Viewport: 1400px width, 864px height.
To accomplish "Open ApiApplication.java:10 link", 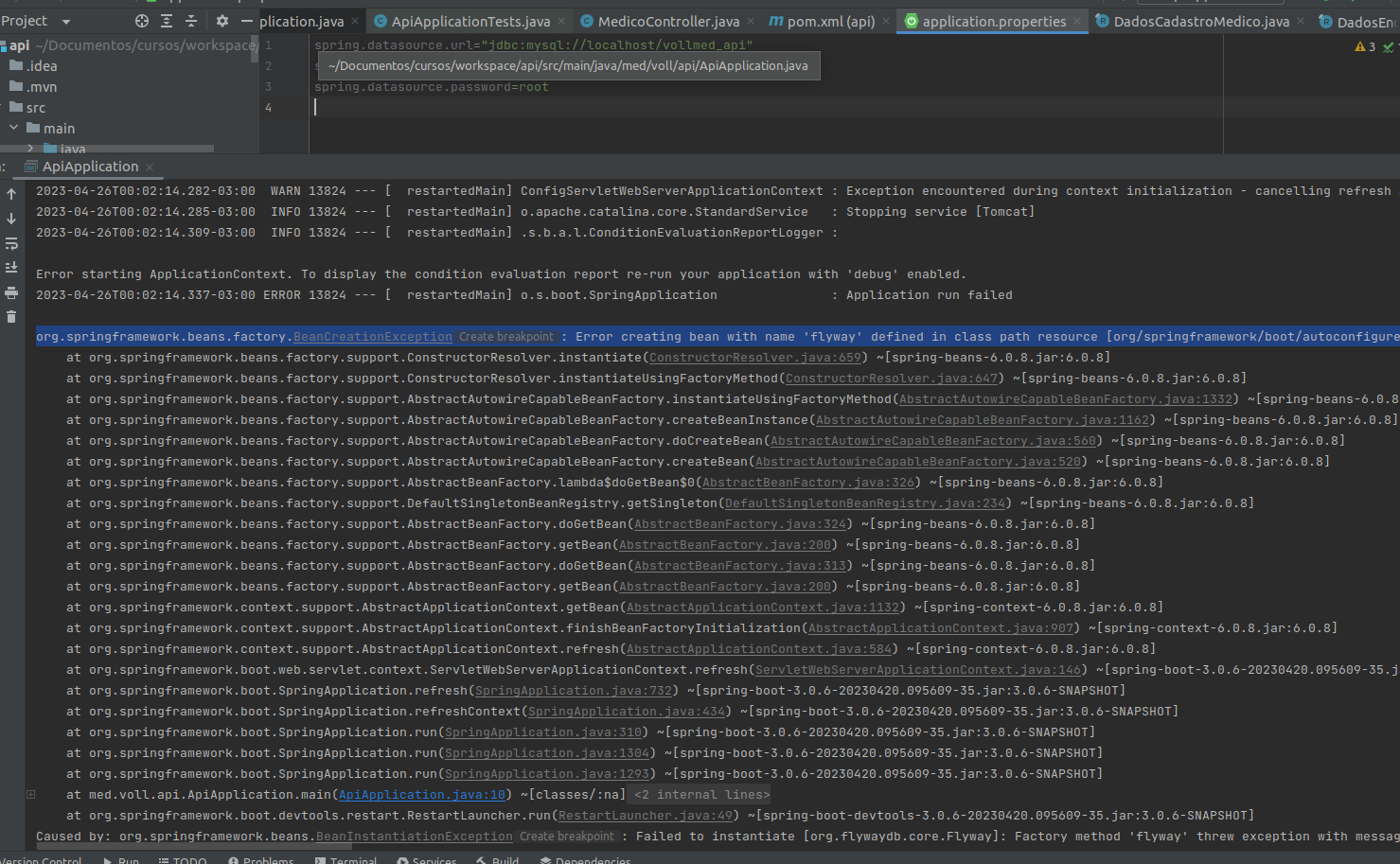I will (x=422, y=795).
